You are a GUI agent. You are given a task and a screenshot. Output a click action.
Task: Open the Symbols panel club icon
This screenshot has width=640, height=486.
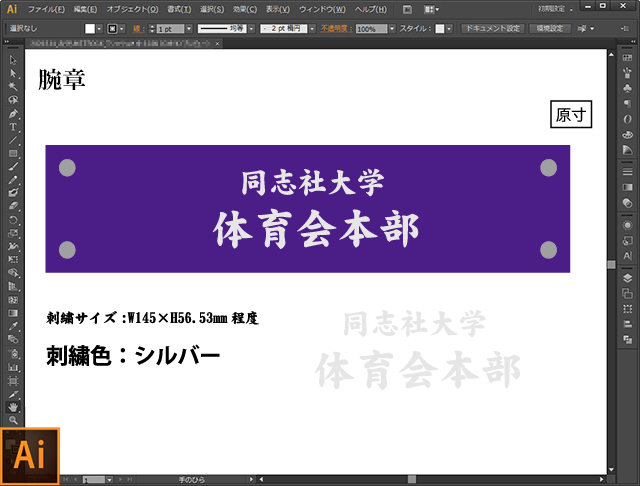[x=627, y=88]
